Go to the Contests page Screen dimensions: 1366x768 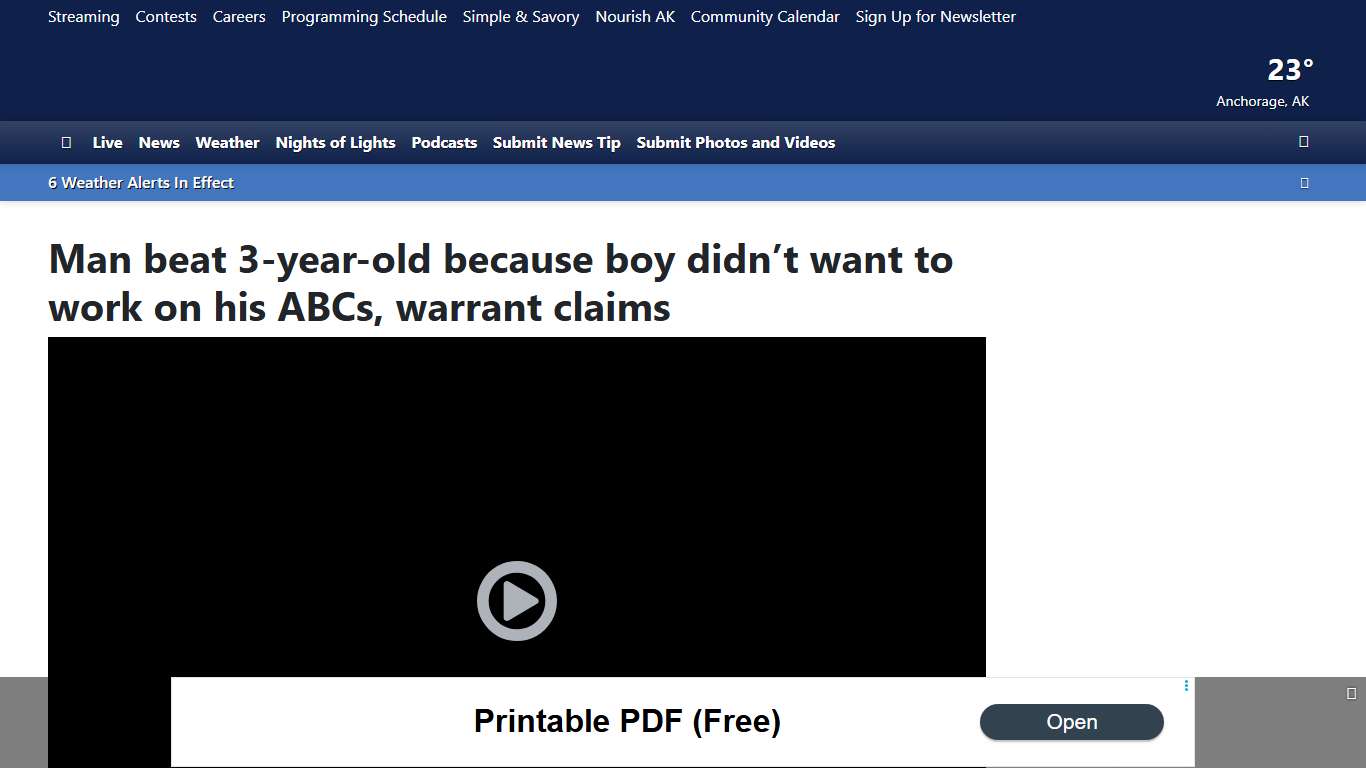tap(166, 17)
